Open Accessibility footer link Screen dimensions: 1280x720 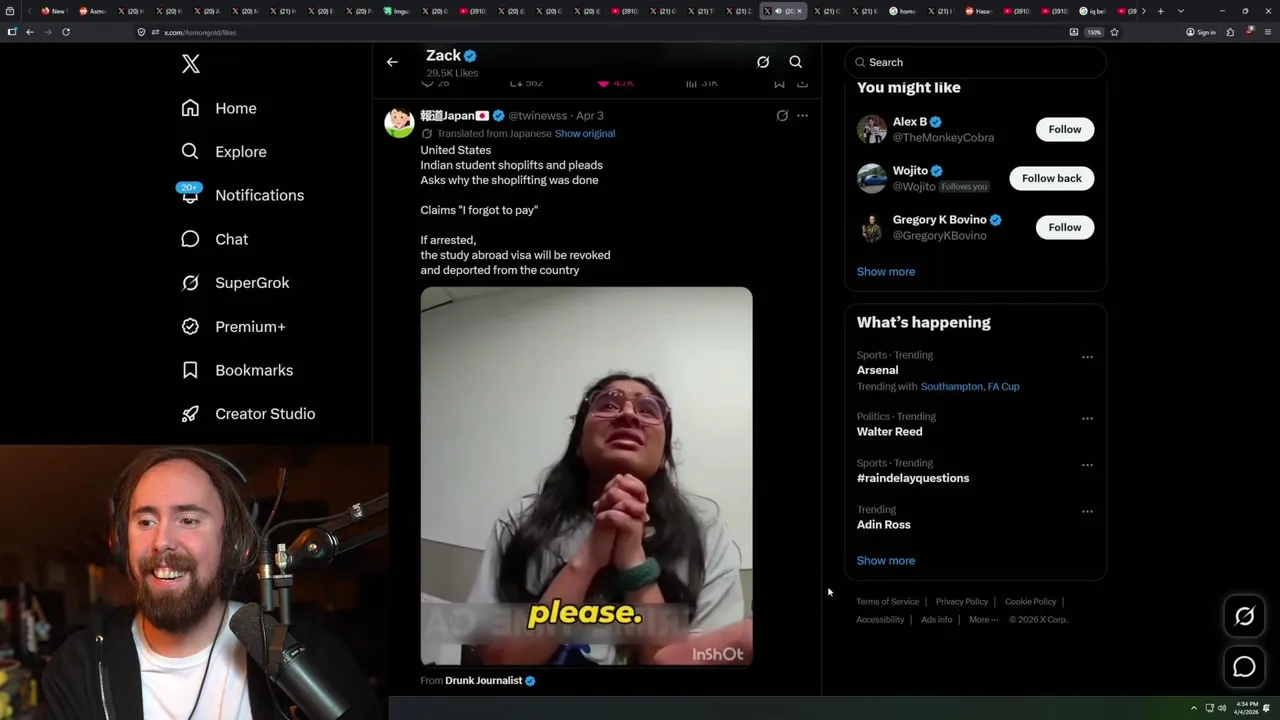click(880, 619)
